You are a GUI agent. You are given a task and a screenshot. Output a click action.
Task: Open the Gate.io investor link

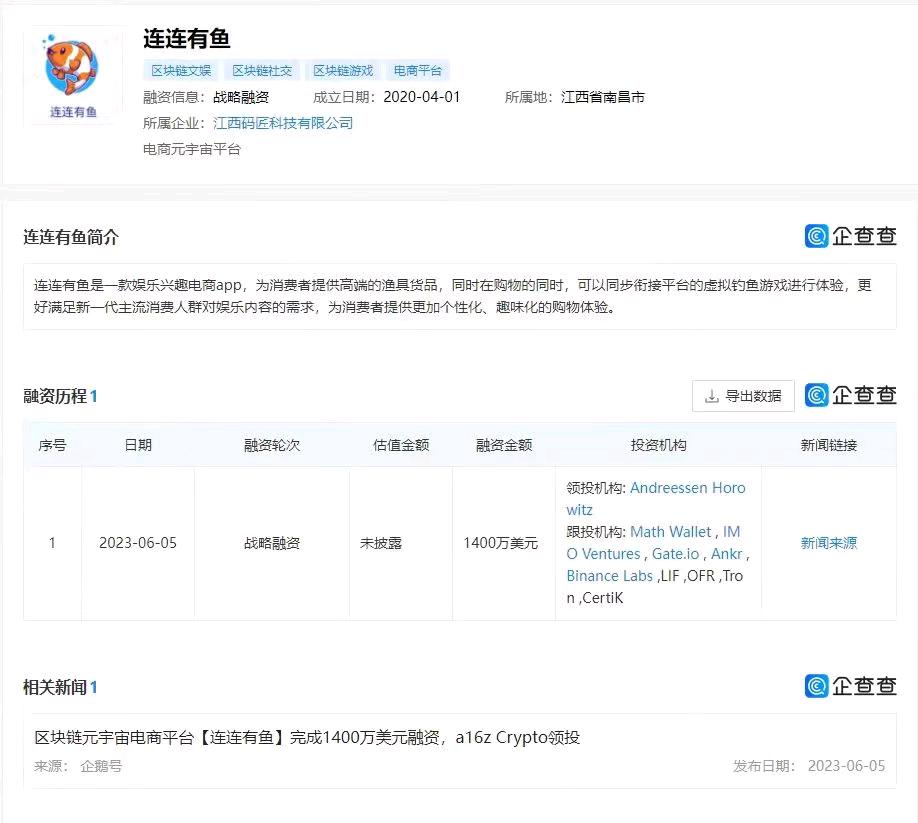pyautogui.click(x=676, y=554)
